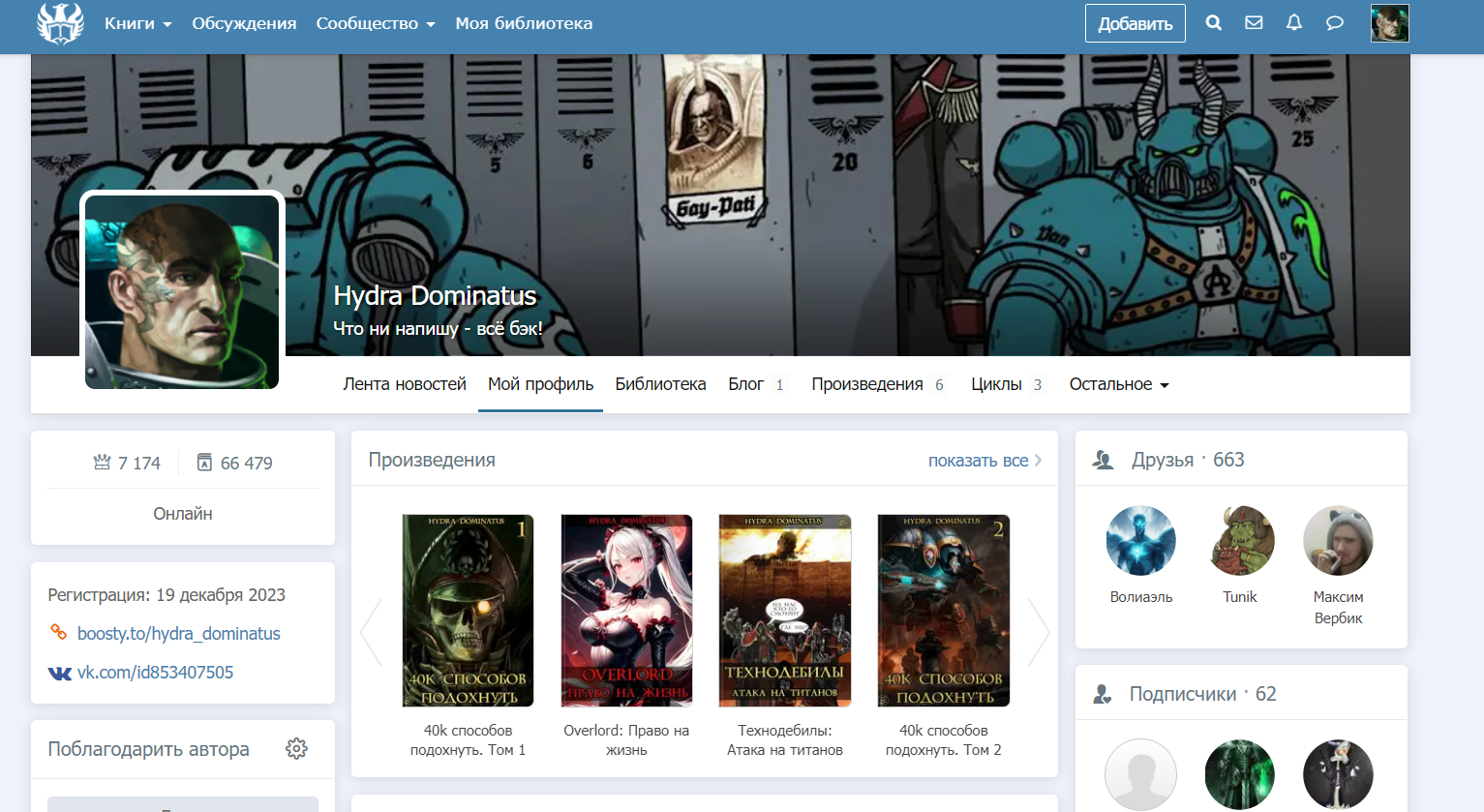Screen dimensions: 1484x812
Task: Open the Блог tab
Action: [x=756, y=384]
